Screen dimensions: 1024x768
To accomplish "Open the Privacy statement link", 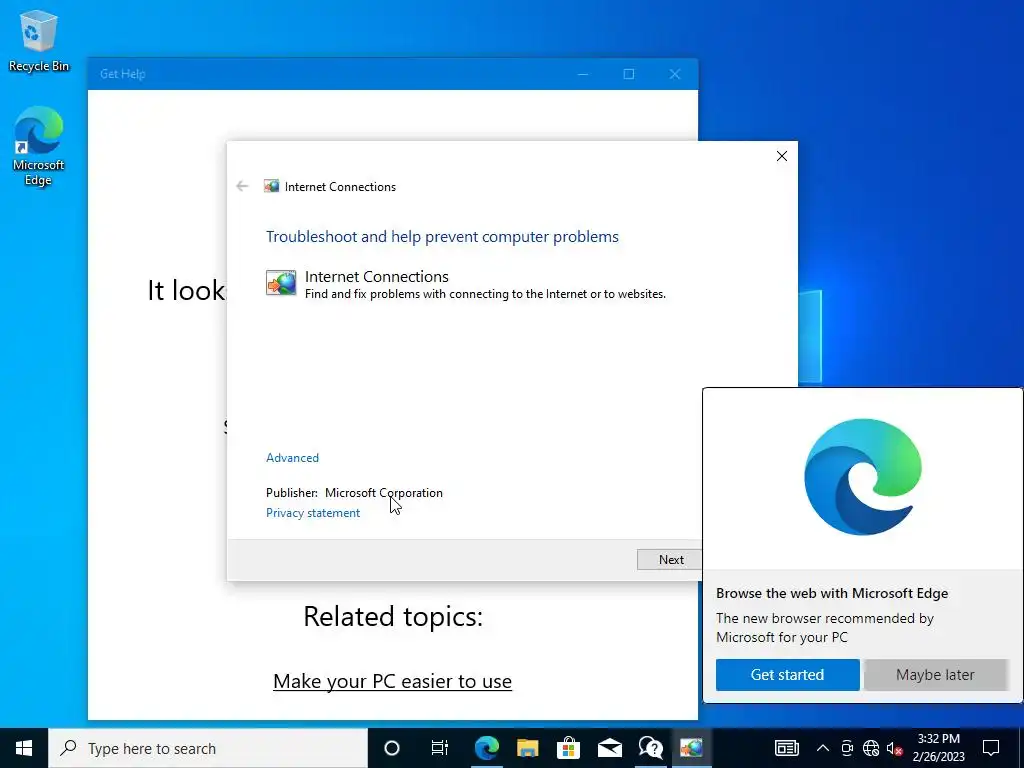I will pyautogui.click(x=313, y=513).
